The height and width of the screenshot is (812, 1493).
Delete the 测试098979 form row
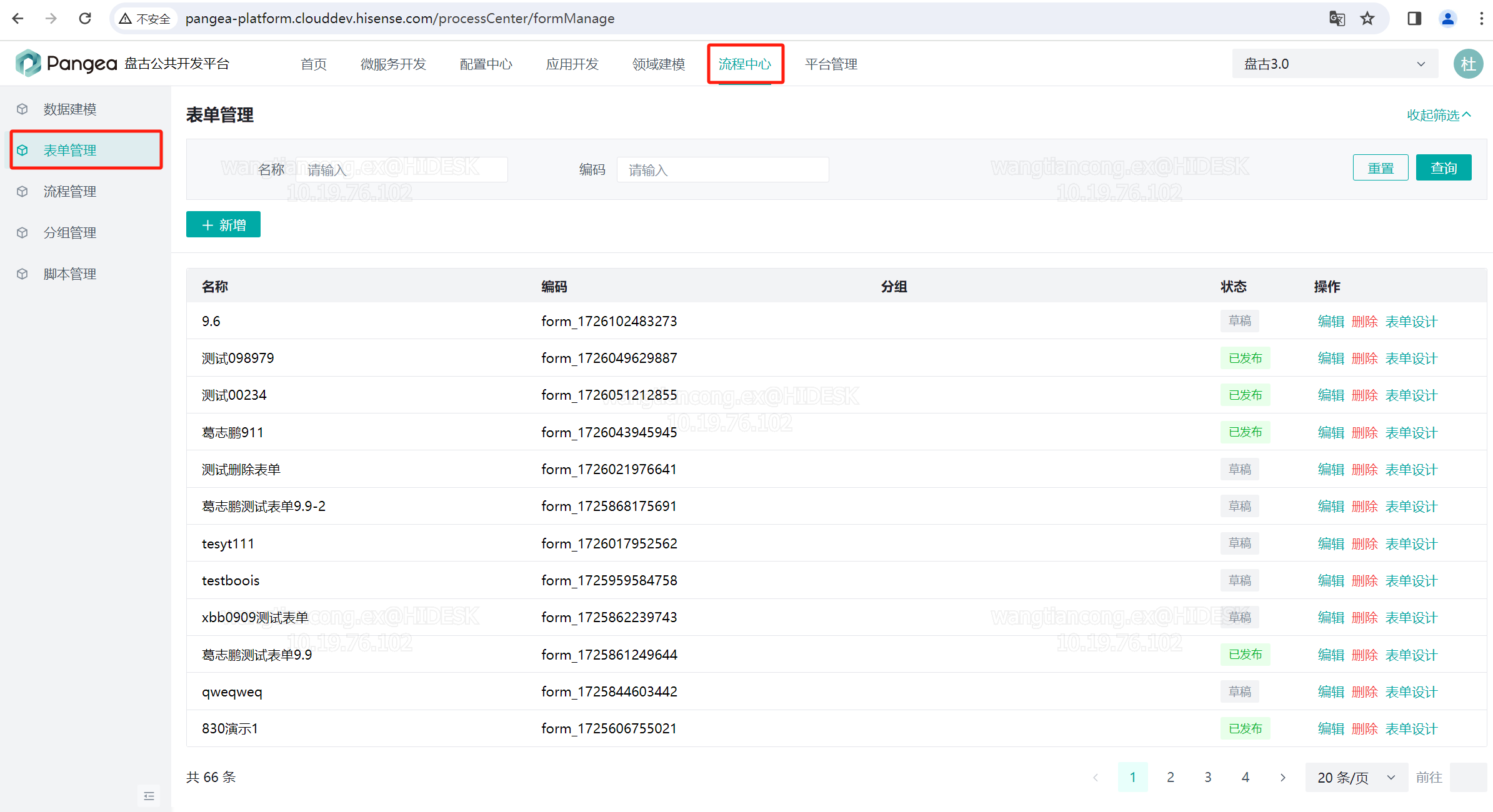[x=1364, y=359]
